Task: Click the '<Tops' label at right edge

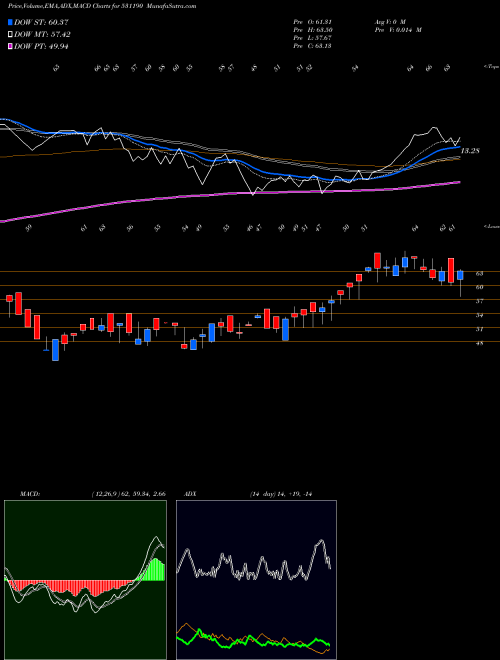Action: coord(491,67)
